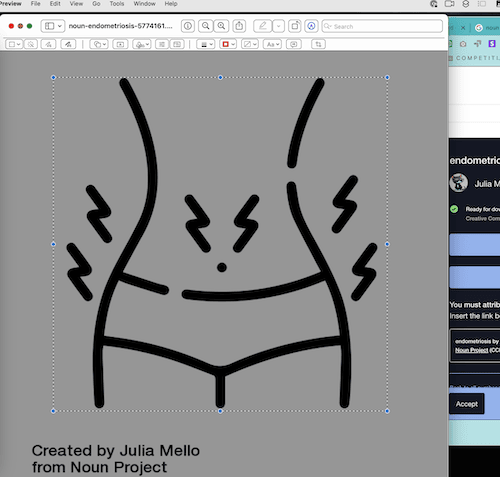Click the top-left selection handle
This screenshot has height=477, width=500.
(53, 77)
